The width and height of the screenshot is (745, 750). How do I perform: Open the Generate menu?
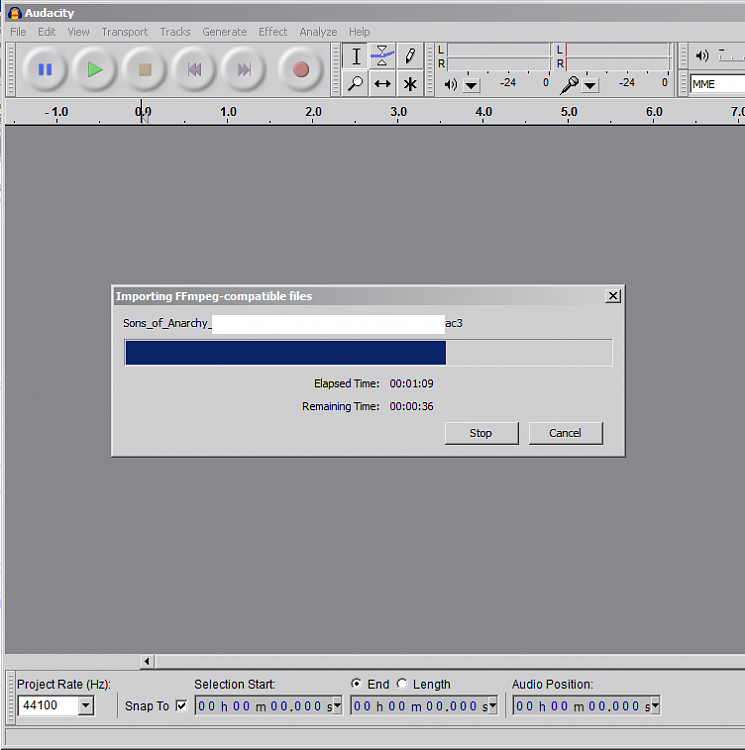point(224,32)
